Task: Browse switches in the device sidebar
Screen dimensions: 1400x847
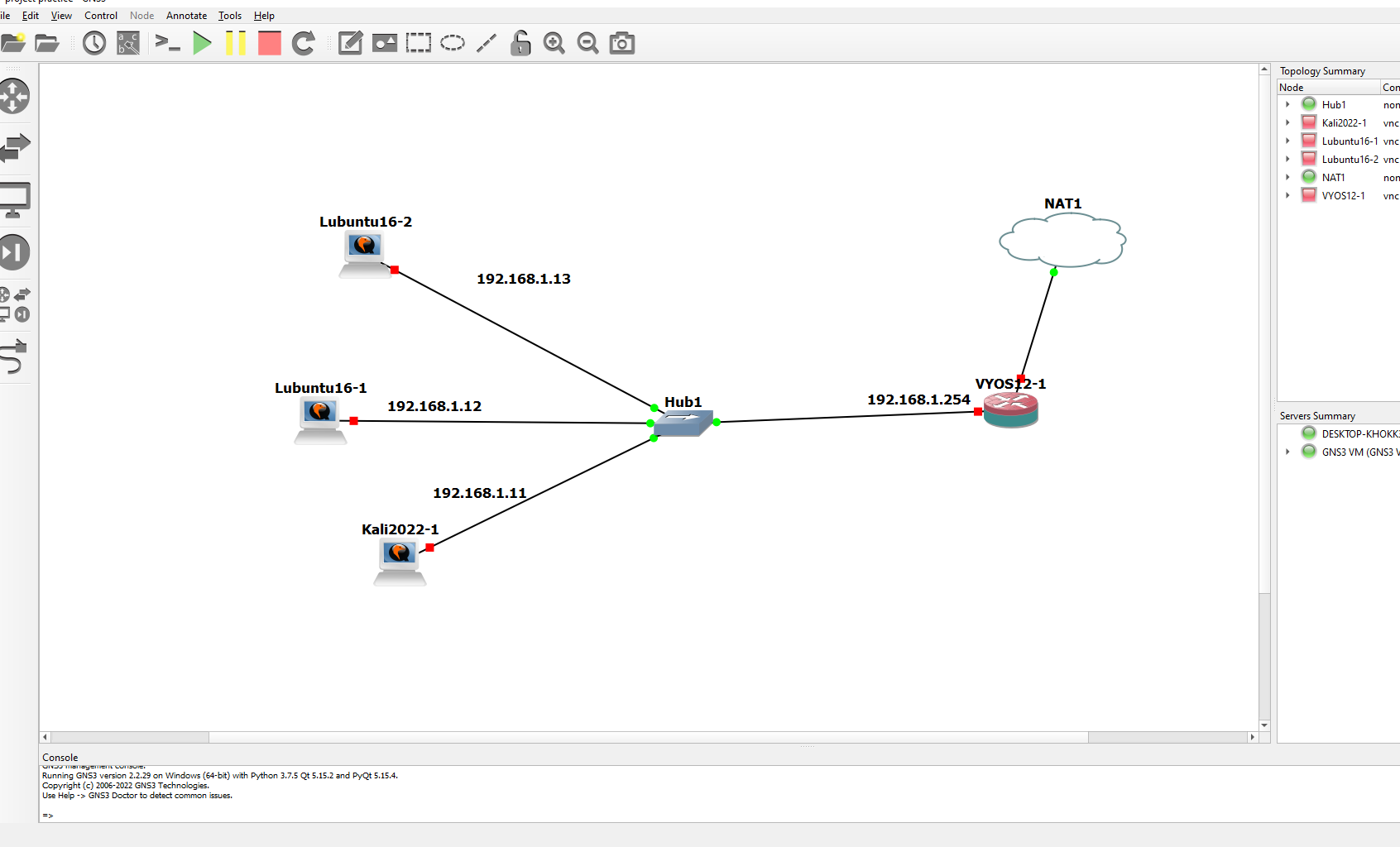Action: pyautogui.click(x=14, y=147)
